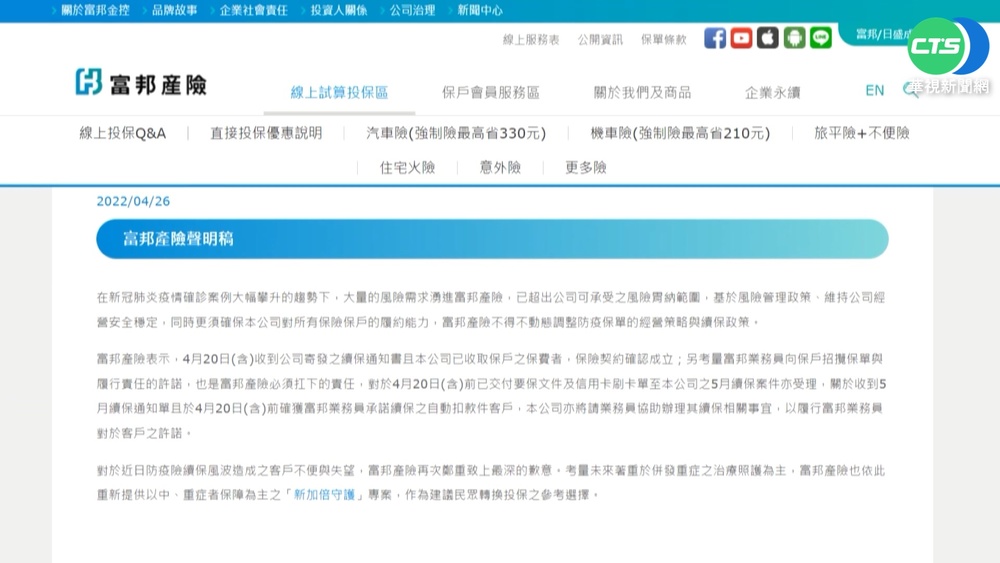Open 線上投保Q&A submenu item
Viewport: 1000px width, 563px height.
[x=122, y=133]
